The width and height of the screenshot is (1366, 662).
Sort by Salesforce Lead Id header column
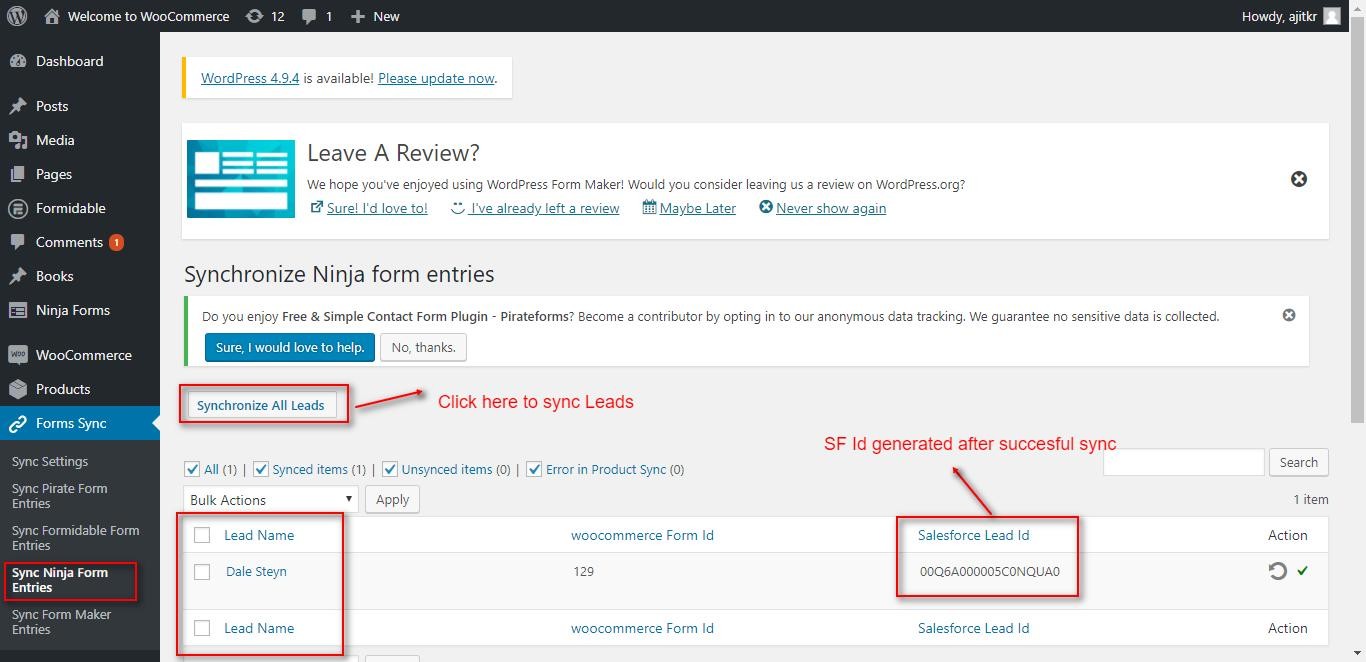point(973,535)
